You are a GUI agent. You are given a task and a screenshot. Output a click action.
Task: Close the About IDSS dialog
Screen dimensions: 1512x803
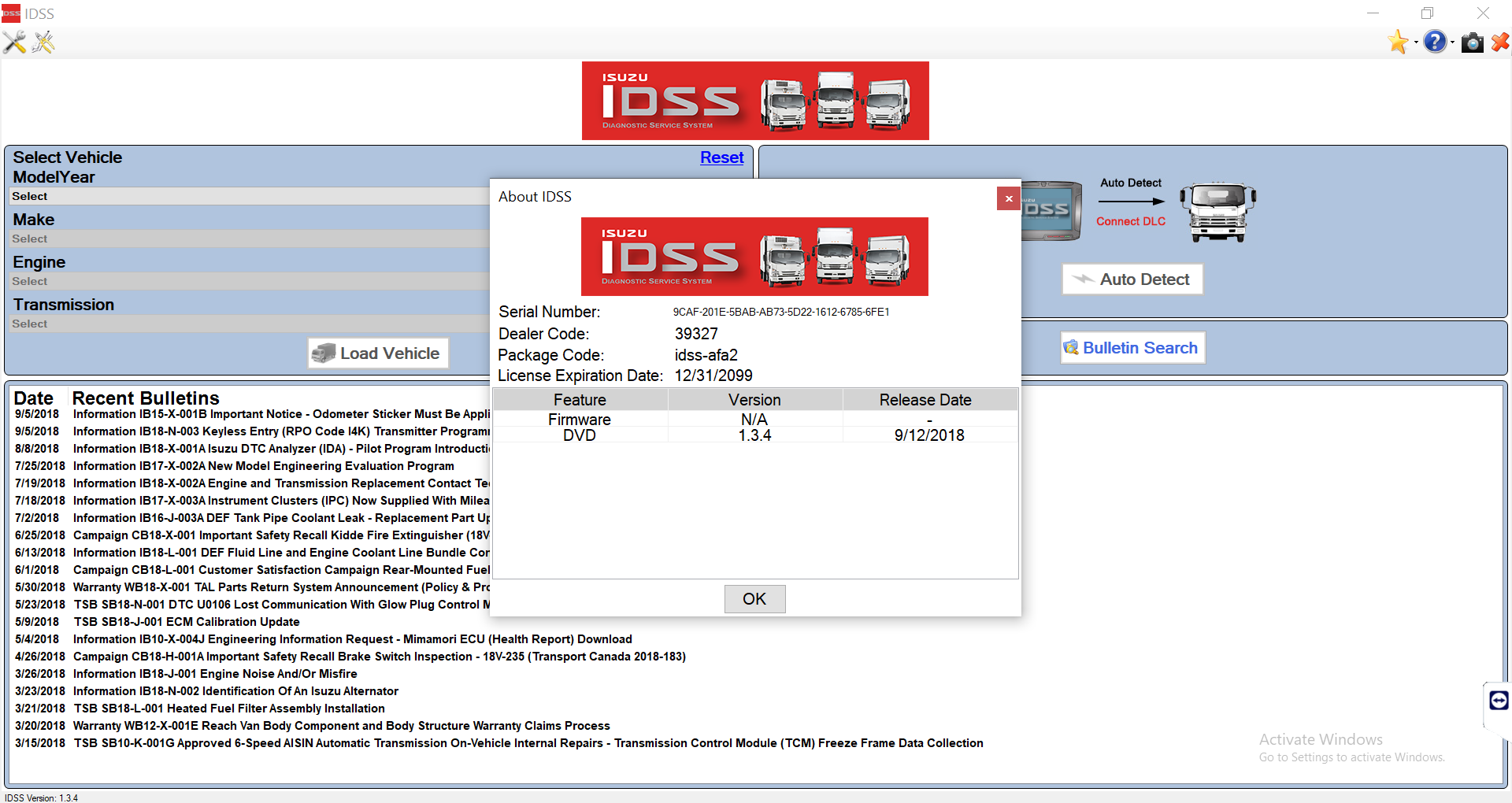[1009, 198]
